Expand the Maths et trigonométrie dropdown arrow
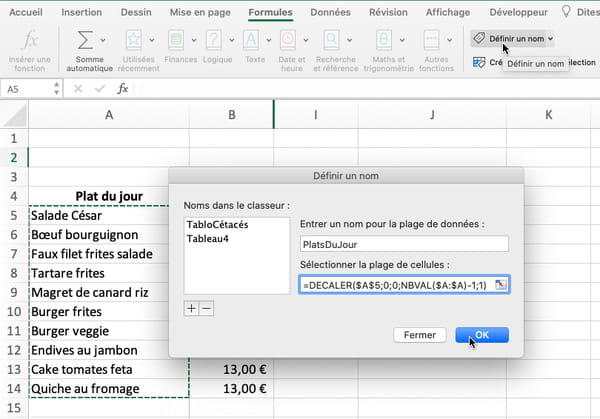The height and width of the screenshot is (419, 600). 402,40
